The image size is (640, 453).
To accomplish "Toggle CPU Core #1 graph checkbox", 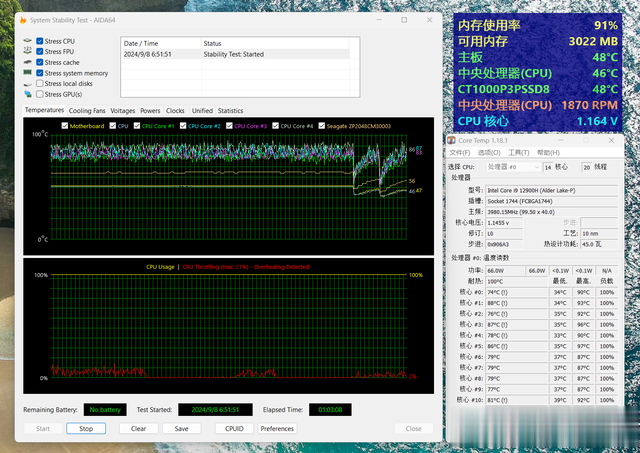I will [137, 126].
